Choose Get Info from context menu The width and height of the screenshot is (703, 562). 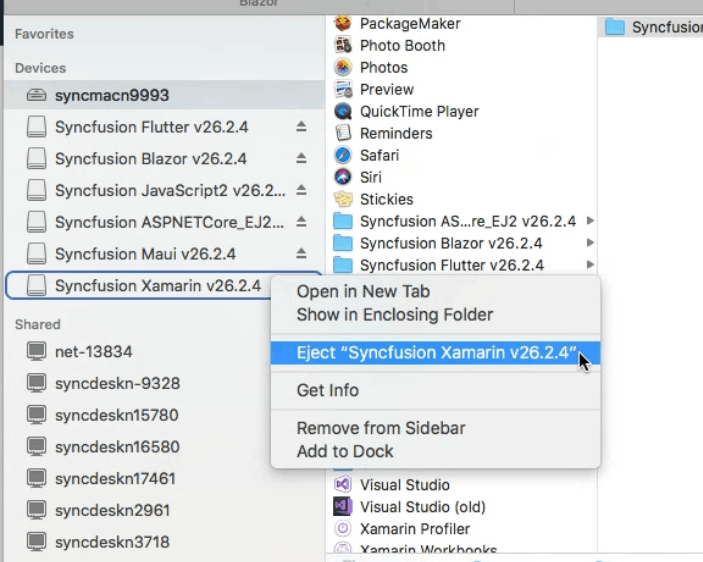click(435, 390)
